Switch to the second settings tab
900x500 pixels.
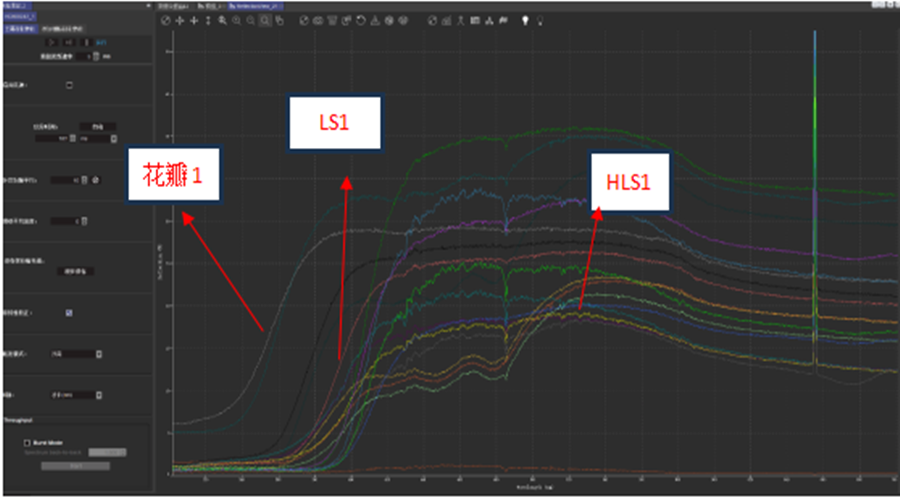[x=62, y=28]
